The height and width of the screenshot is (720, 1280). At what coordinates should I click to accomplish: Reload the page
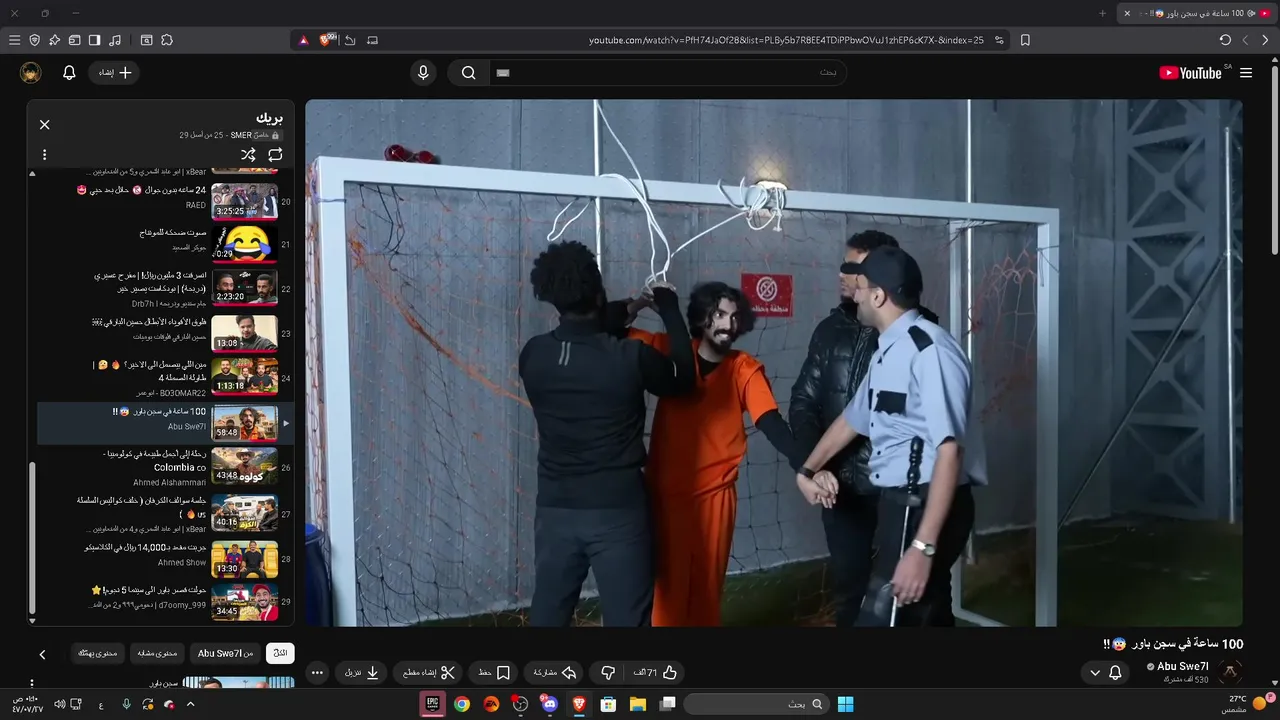point(1225,40)
